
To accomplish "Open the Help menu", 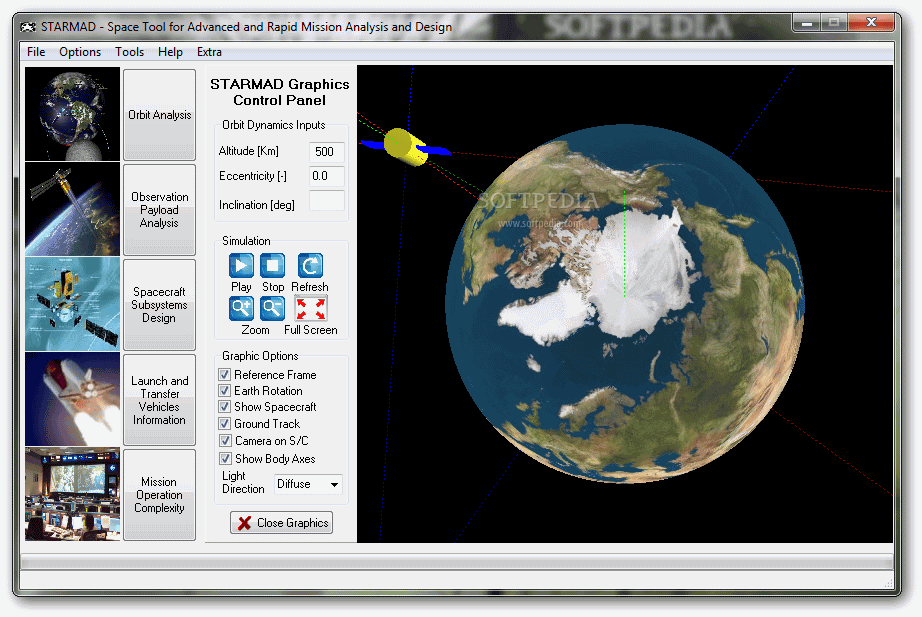I will click(x=170, y=52).
